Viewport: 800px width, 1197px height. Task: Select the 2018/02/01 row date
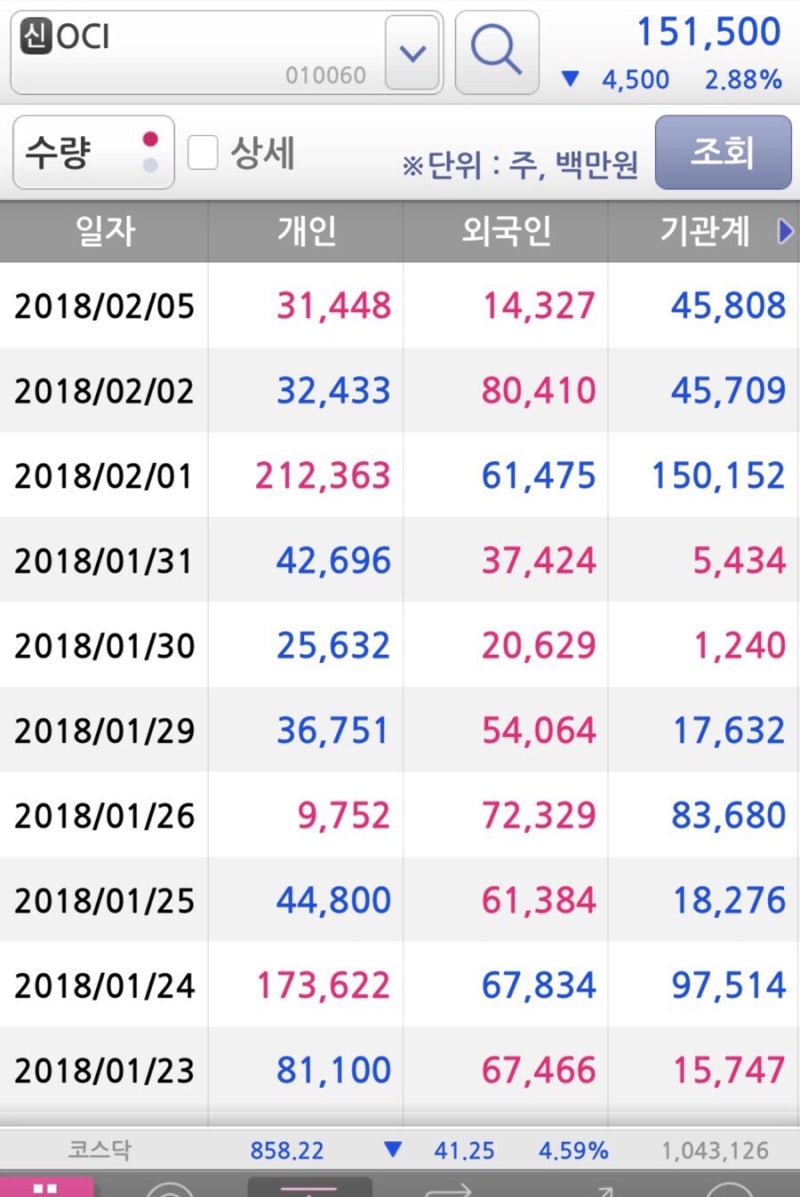[104, 475]
